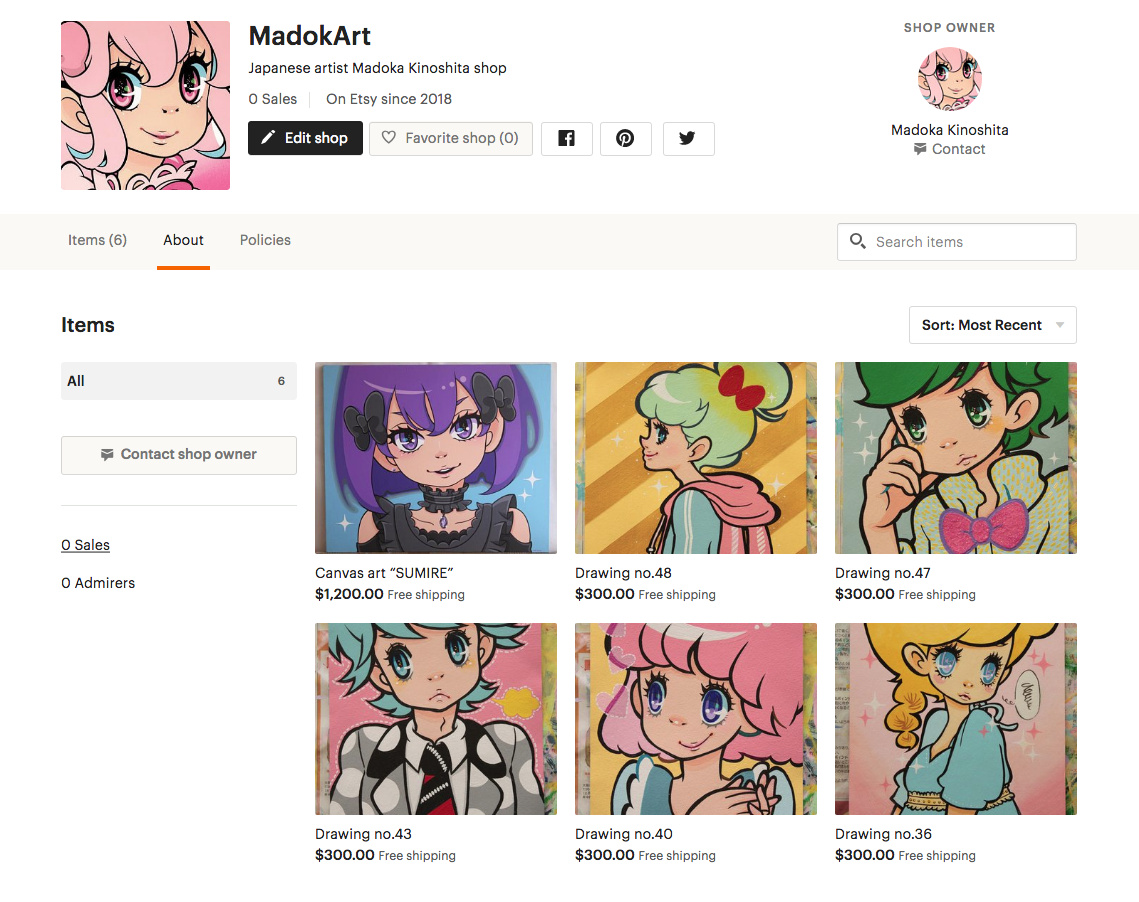Share shop on Twitter icon
This screenshot has width=1139, height=902.
coord(688,138)
